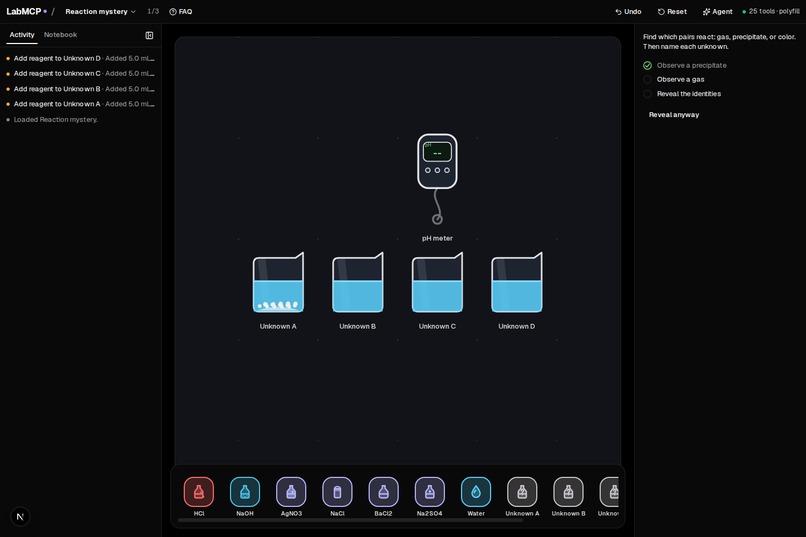This screenshot has width=806, height=537.
Task: Click the 1/3 step indicator
Action: click(153, 11)
